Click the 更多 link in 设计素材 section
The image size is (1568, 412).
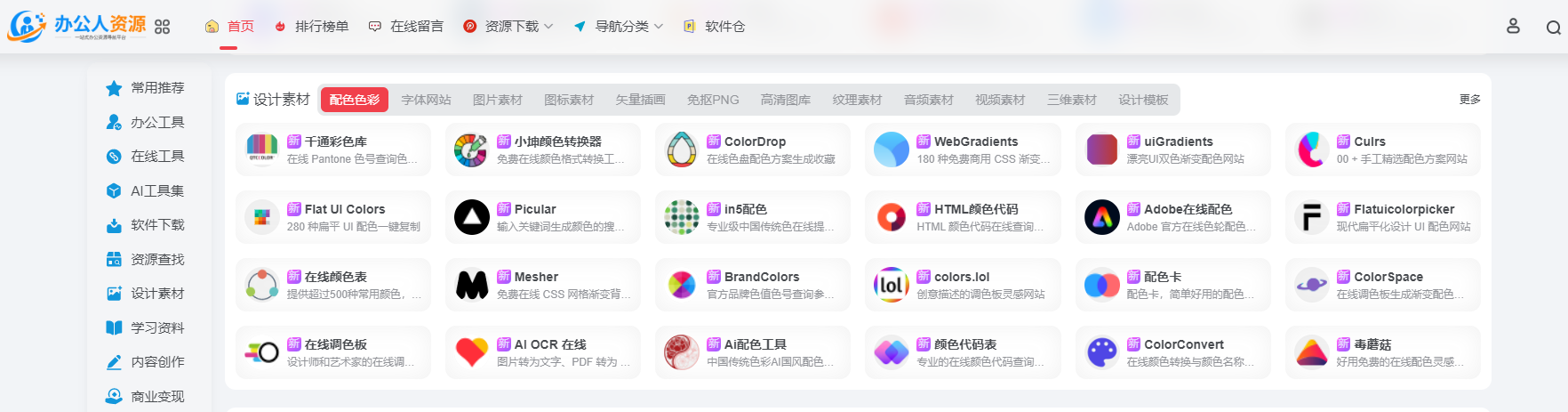1470,100
